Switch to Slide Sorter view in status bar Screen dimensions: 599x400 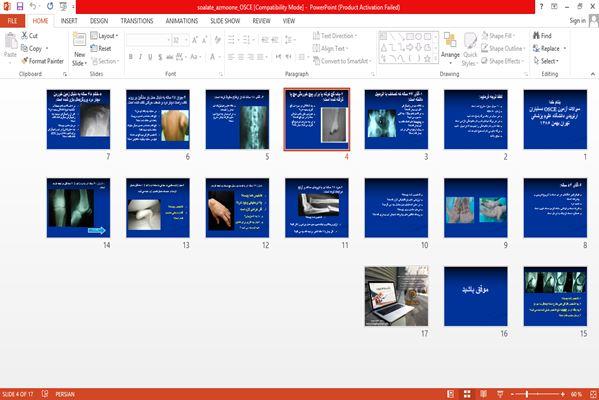(467, 394)
